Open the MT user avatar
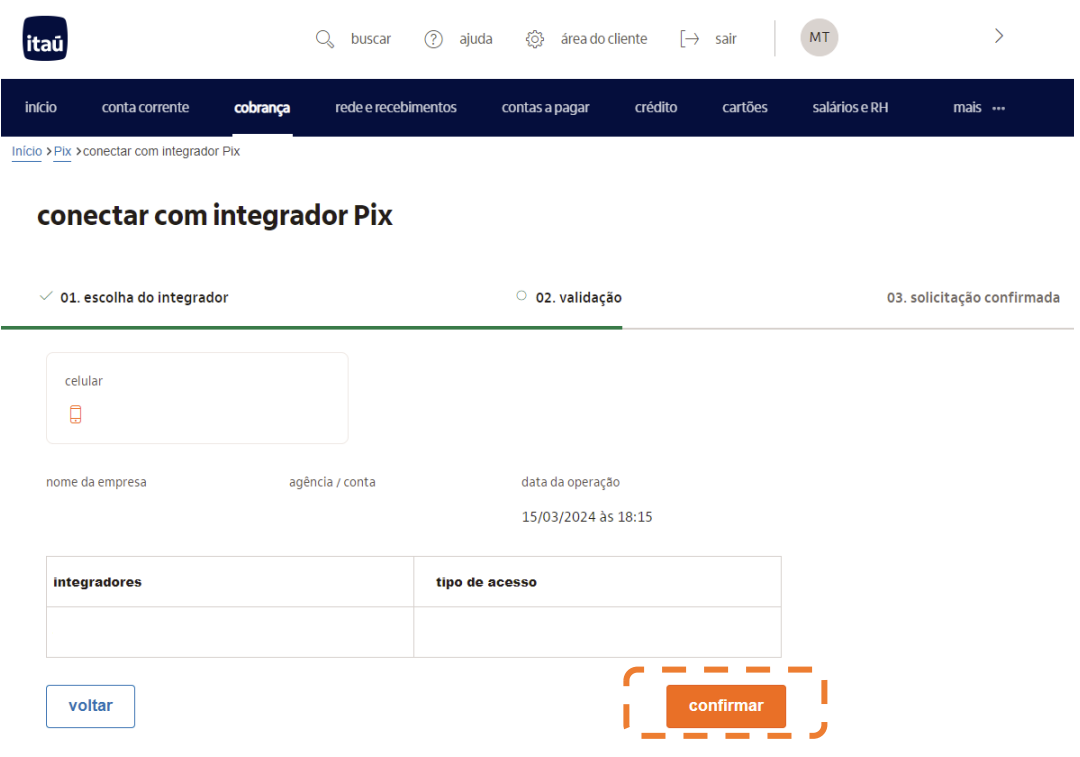 (x=819, y=37)
